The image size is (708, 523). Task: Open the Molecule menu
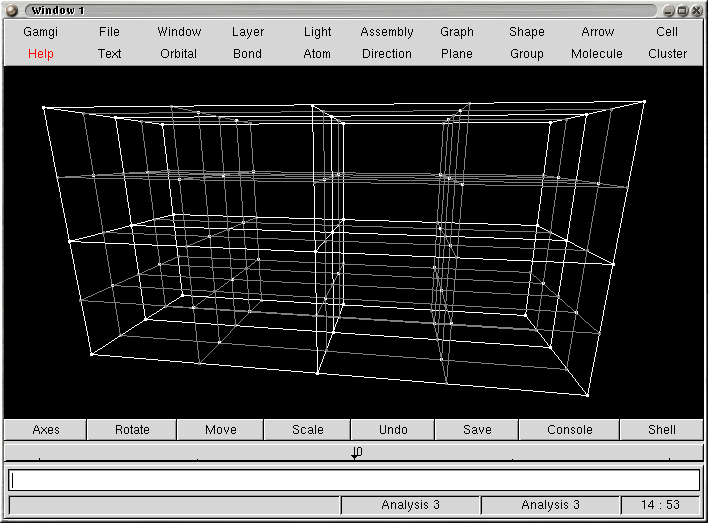click(597, 54)
